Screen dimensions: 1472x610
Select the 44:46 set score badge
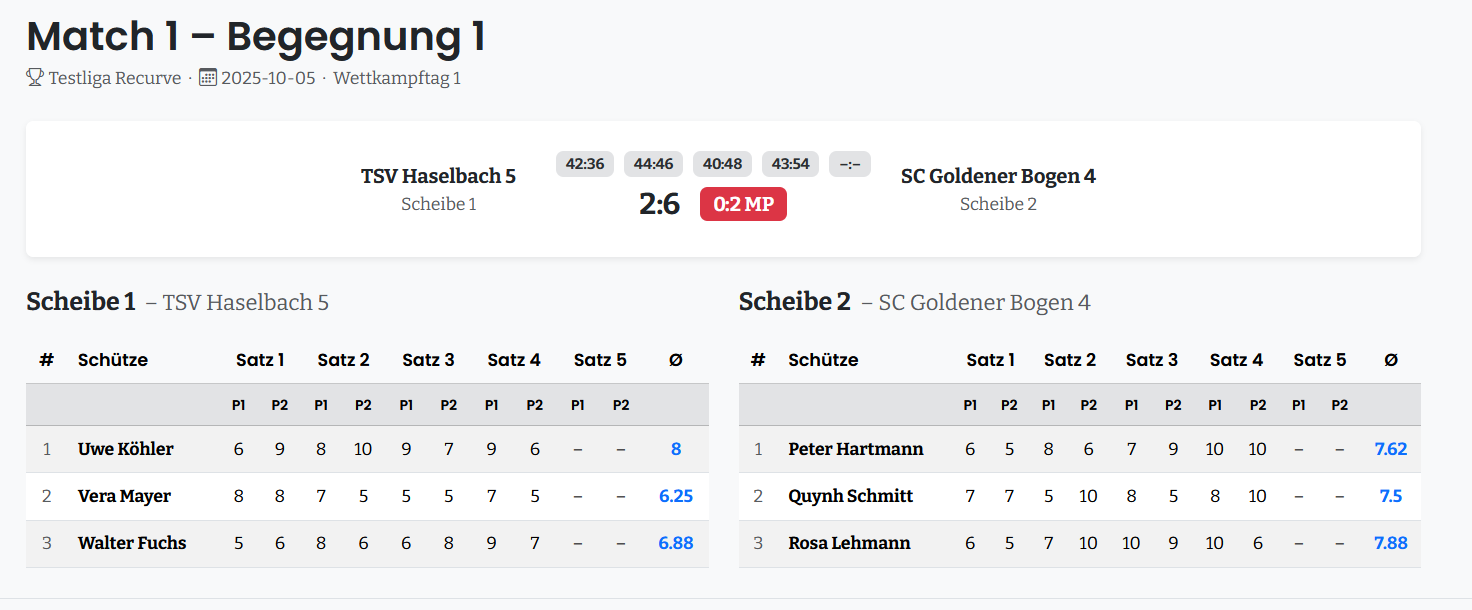pos(654,164)
